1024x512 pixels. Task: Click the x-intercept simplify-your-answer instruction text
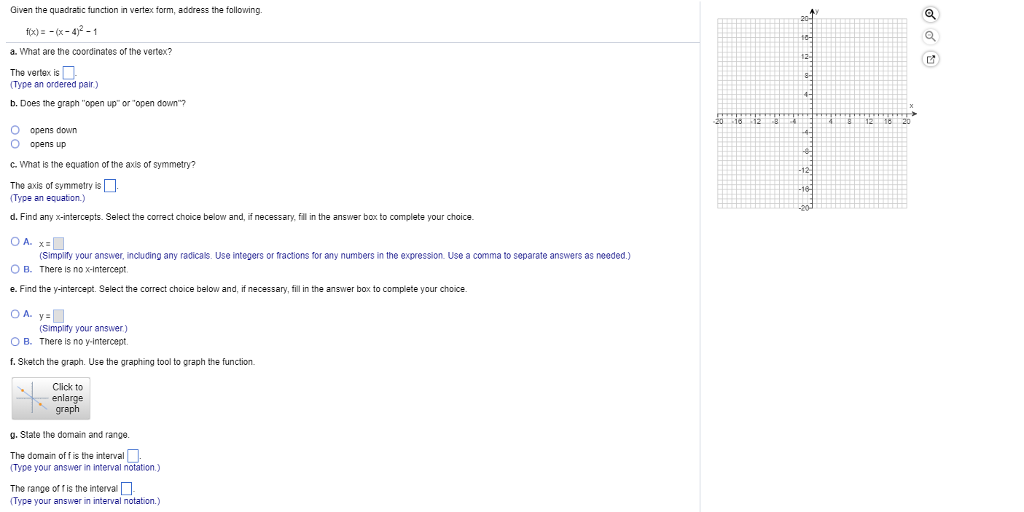pos(335,256)
